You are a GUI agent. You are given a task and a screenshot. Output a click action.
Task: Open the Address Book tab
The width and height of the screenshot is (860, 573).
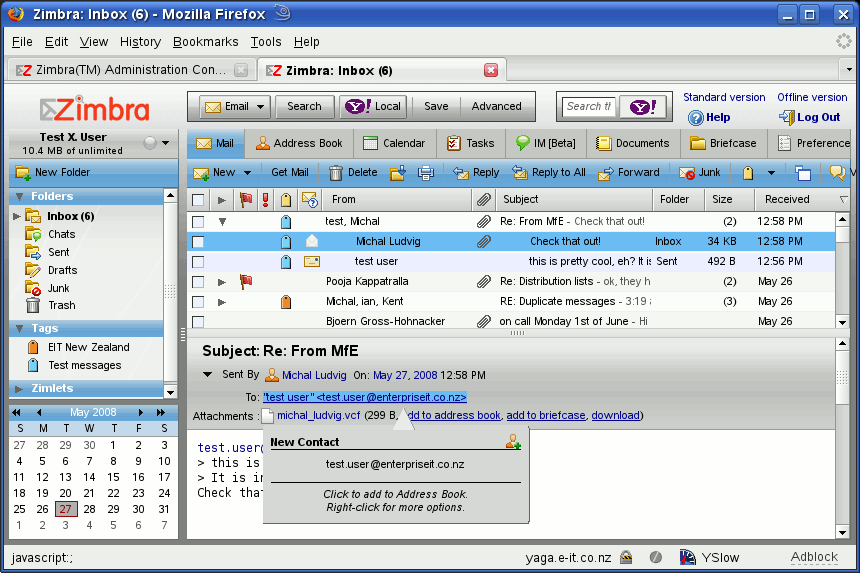(x=299, y=143)
